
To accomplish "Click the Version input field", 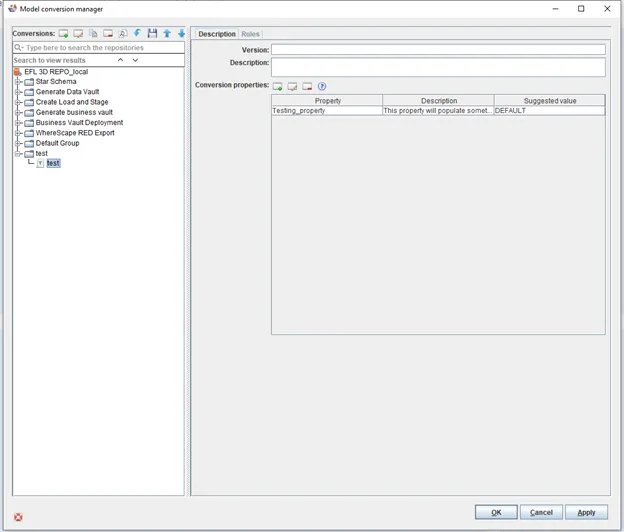I will point(438,50).
